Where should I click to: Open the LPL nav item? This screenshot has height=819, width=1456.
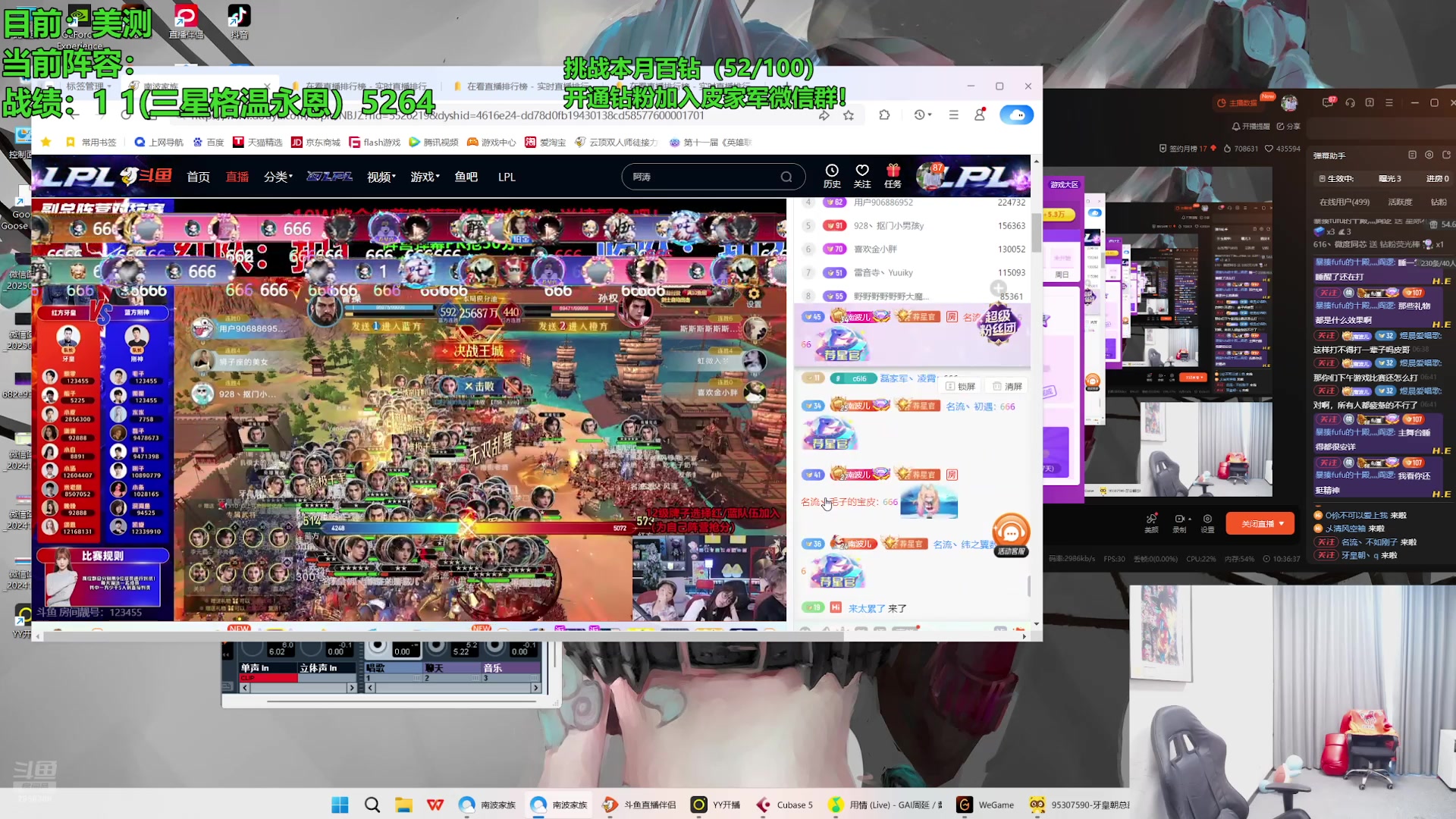(x=507, y=177)
